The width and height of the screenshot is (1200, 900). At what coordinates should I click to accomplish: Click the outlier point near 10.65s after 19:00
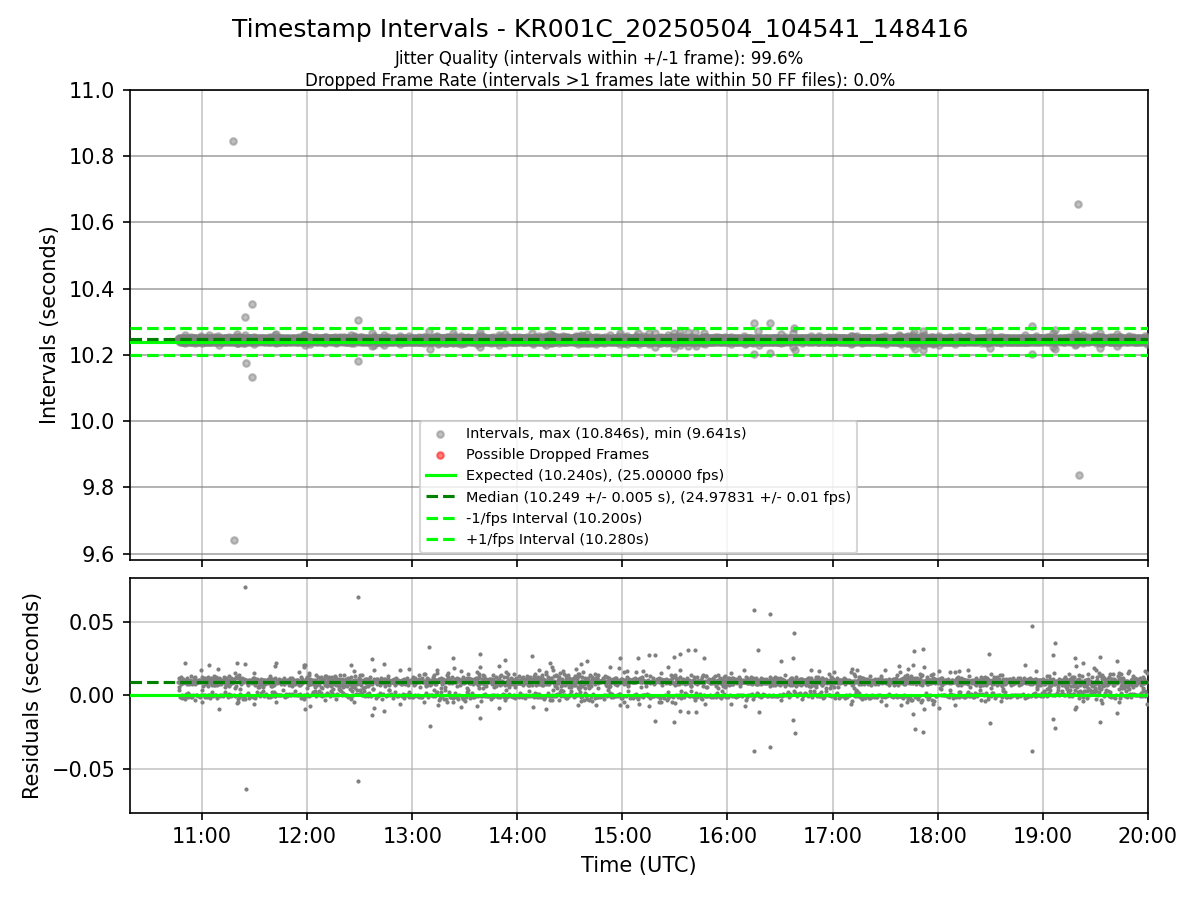[1078, 204]
